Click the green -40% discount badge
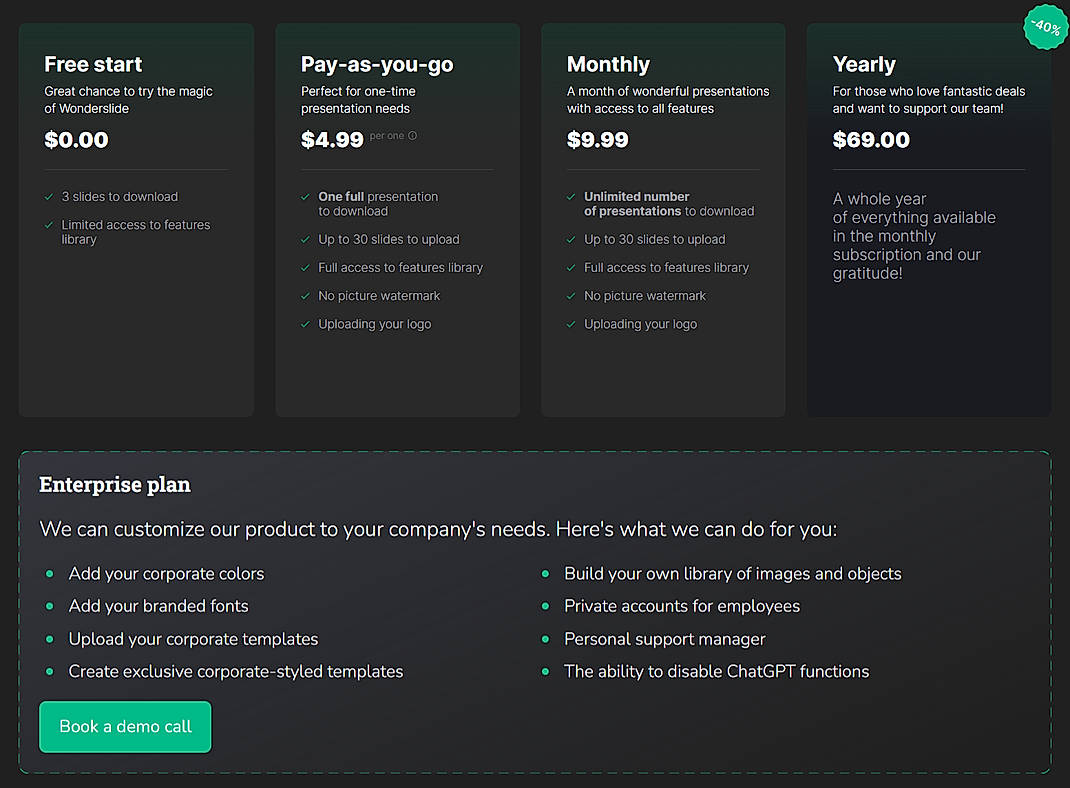 click(1044, 27)
